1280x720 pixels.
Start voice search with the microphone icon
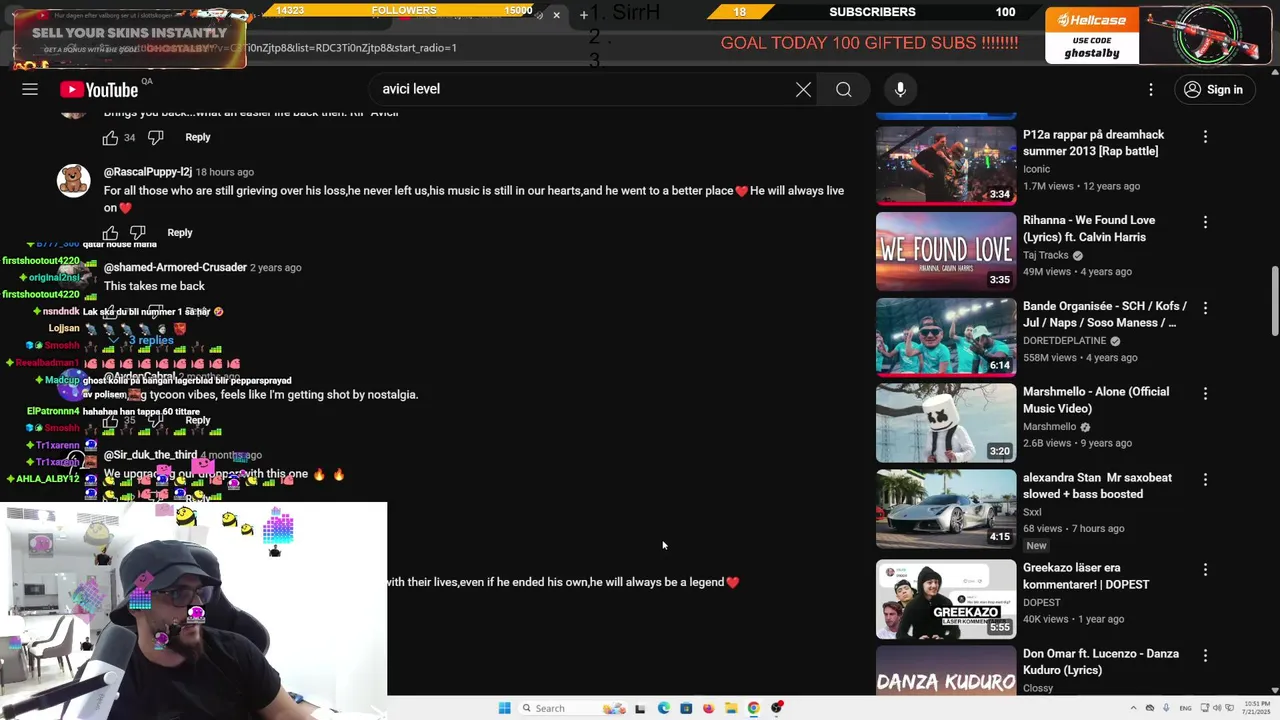click(x=900, y=89)
